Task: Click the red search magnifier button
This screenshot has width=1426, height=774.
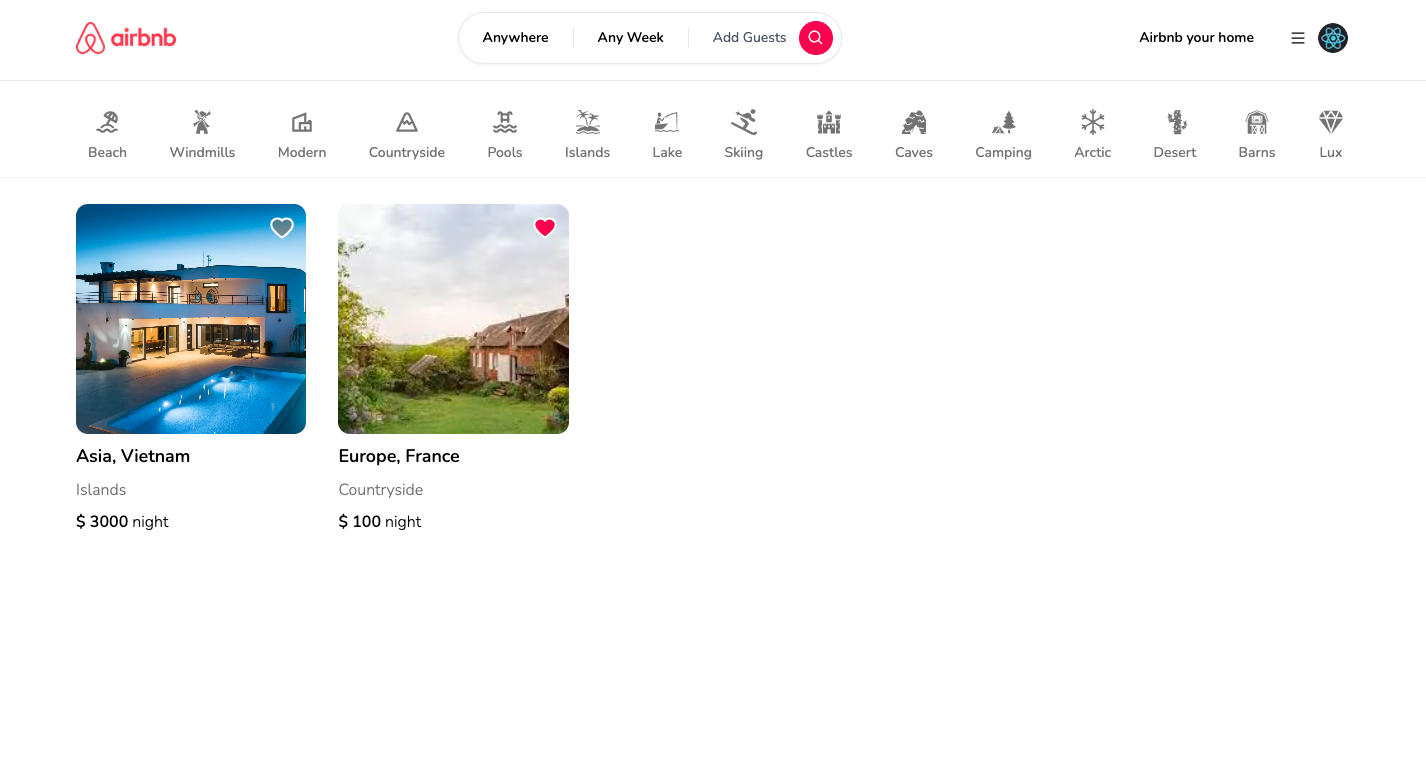Action: tap(815, 38)
